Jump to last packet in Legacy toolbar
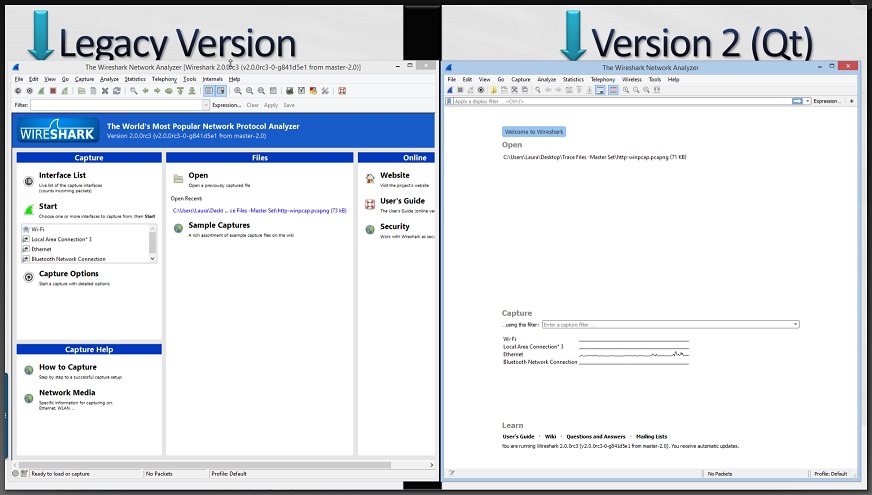Image resolution: width=872 pixels, height=495 pixels. tap(192, 91)
